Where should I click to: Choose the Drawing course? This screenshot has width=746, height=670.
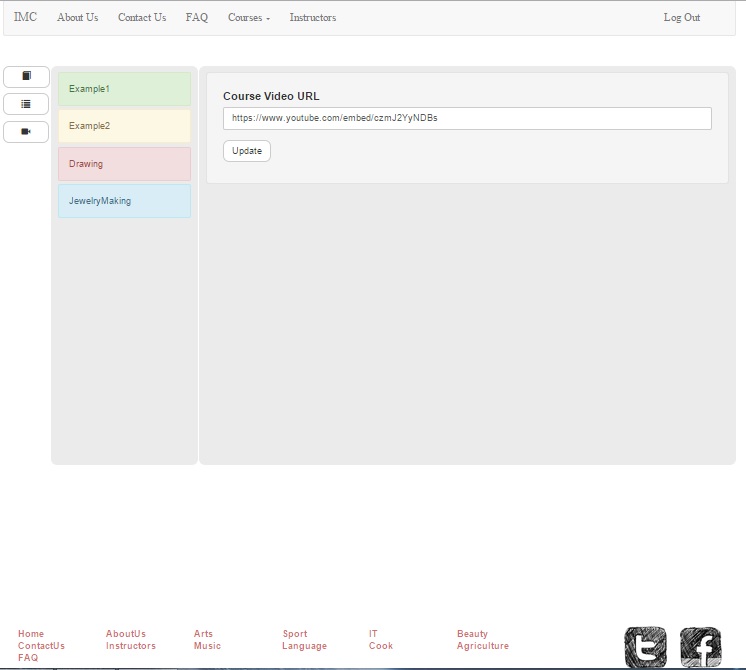pyautogui.click(x=124, y=164)
